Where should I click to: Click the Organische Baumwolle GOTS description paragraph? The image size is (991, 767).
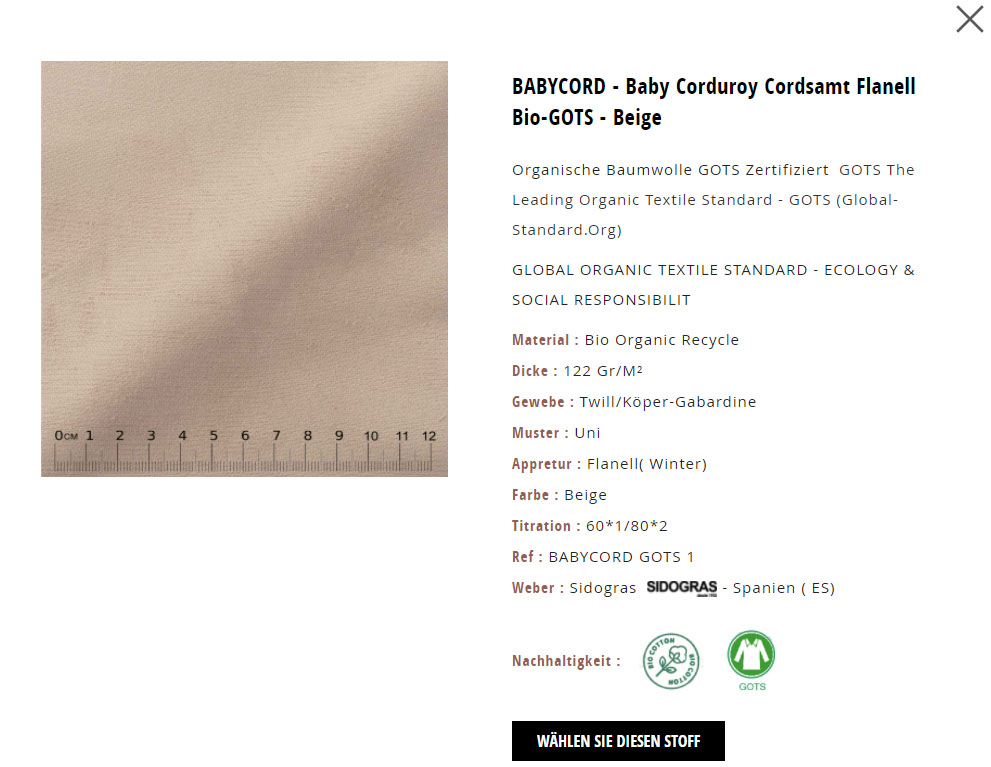(714, 200)
